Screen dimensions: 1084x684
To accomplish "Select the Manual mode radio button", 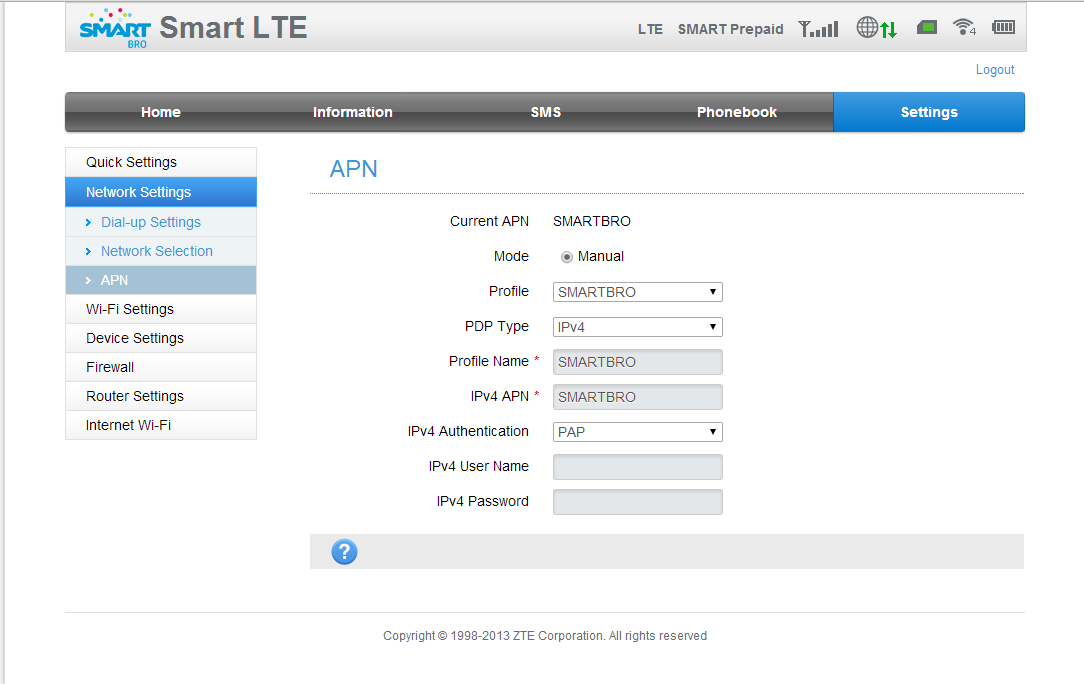I will [x=567, y=257].
